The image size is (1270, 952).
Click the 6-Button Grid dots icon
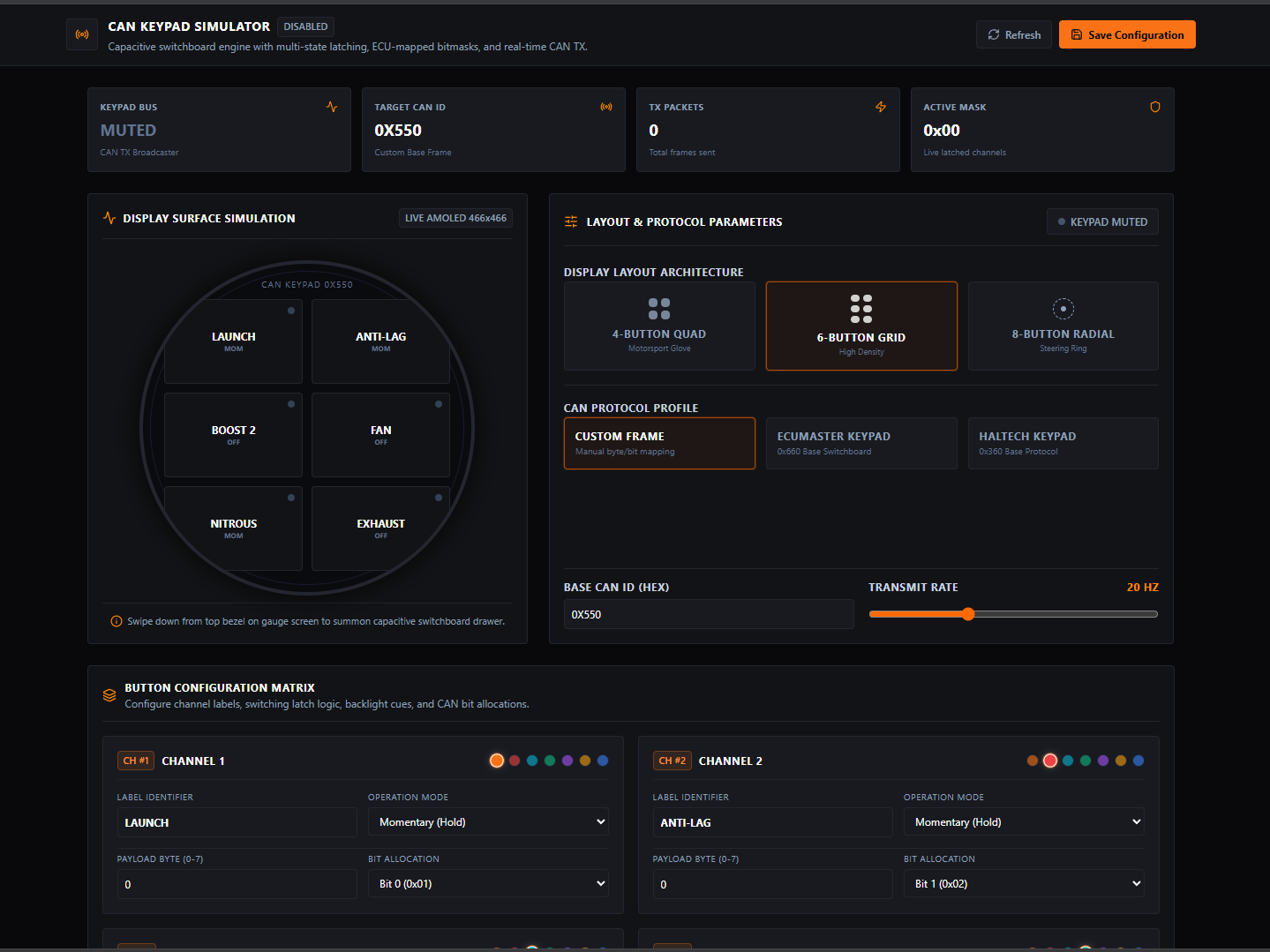pos(861,309)
